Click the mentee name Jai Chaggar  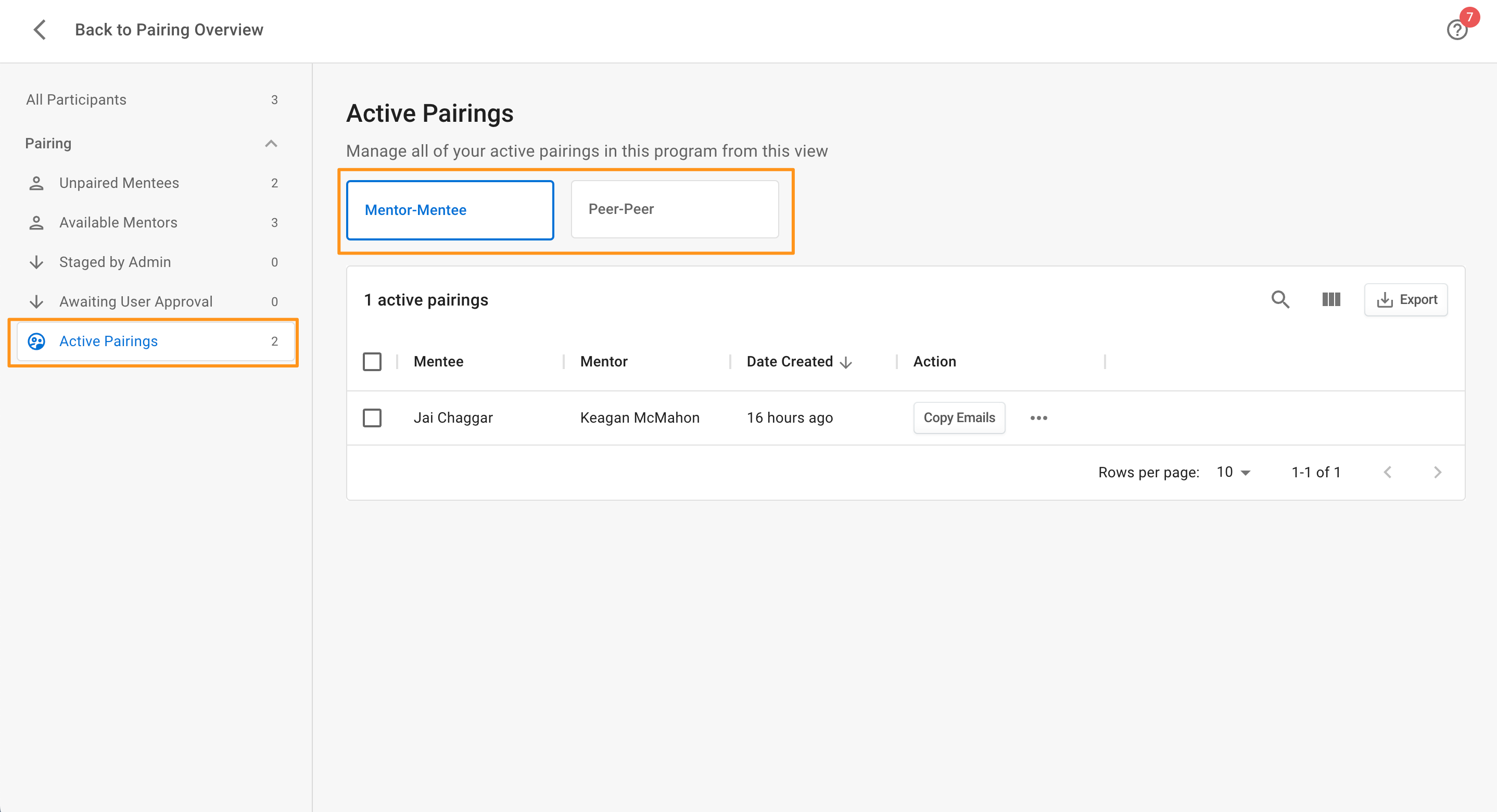[x=453, y=418]
